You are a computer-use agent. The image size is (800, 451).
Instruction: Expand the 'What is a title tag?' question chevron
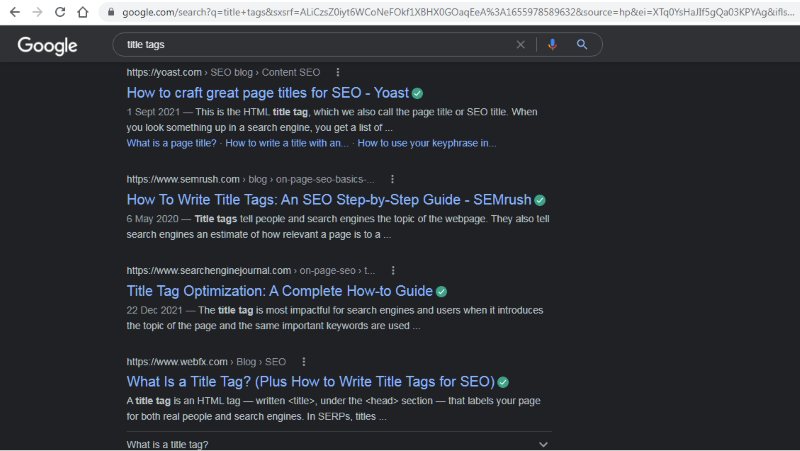(543, 444)
